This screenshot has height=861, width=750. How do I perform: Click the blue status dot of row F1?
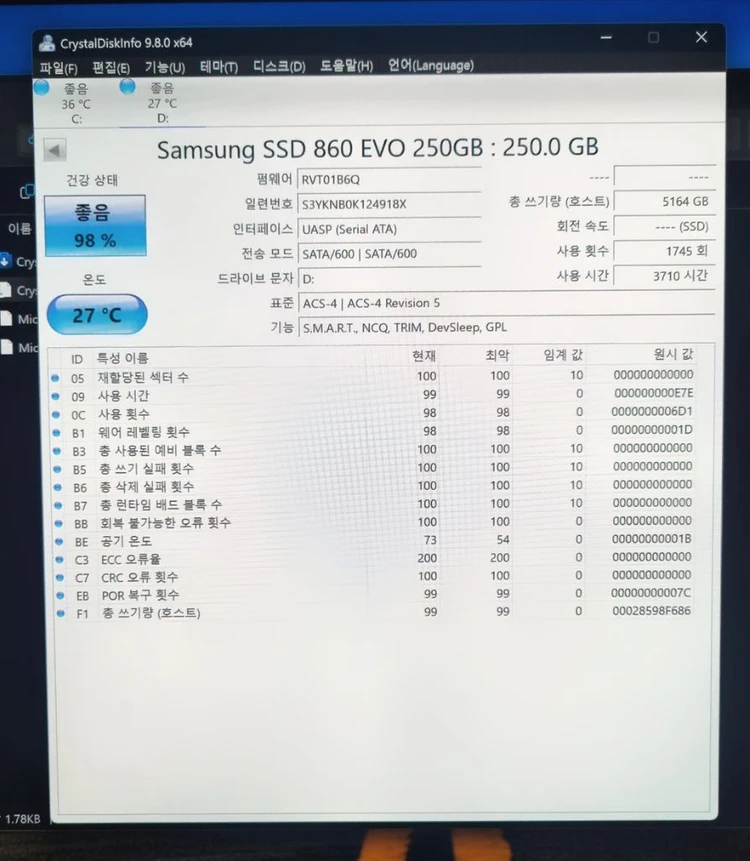(60, 613)
